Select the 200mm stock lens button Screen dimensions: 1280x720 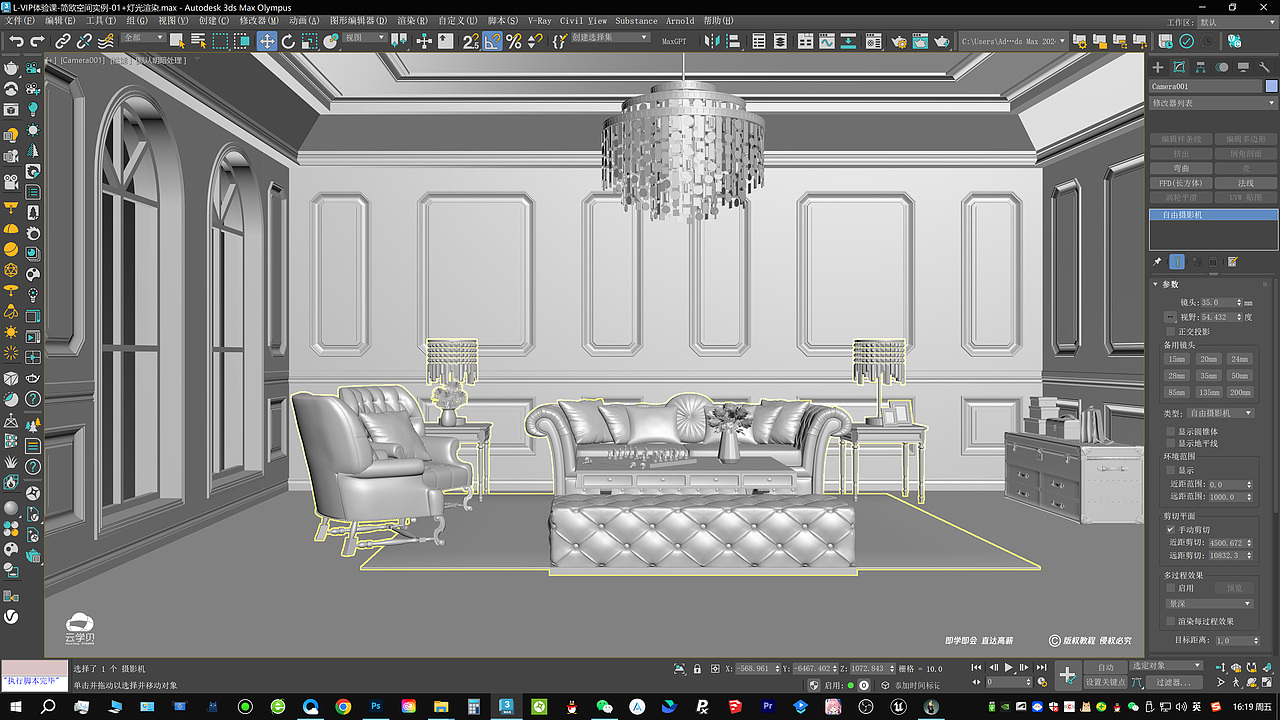point(1240,393)
